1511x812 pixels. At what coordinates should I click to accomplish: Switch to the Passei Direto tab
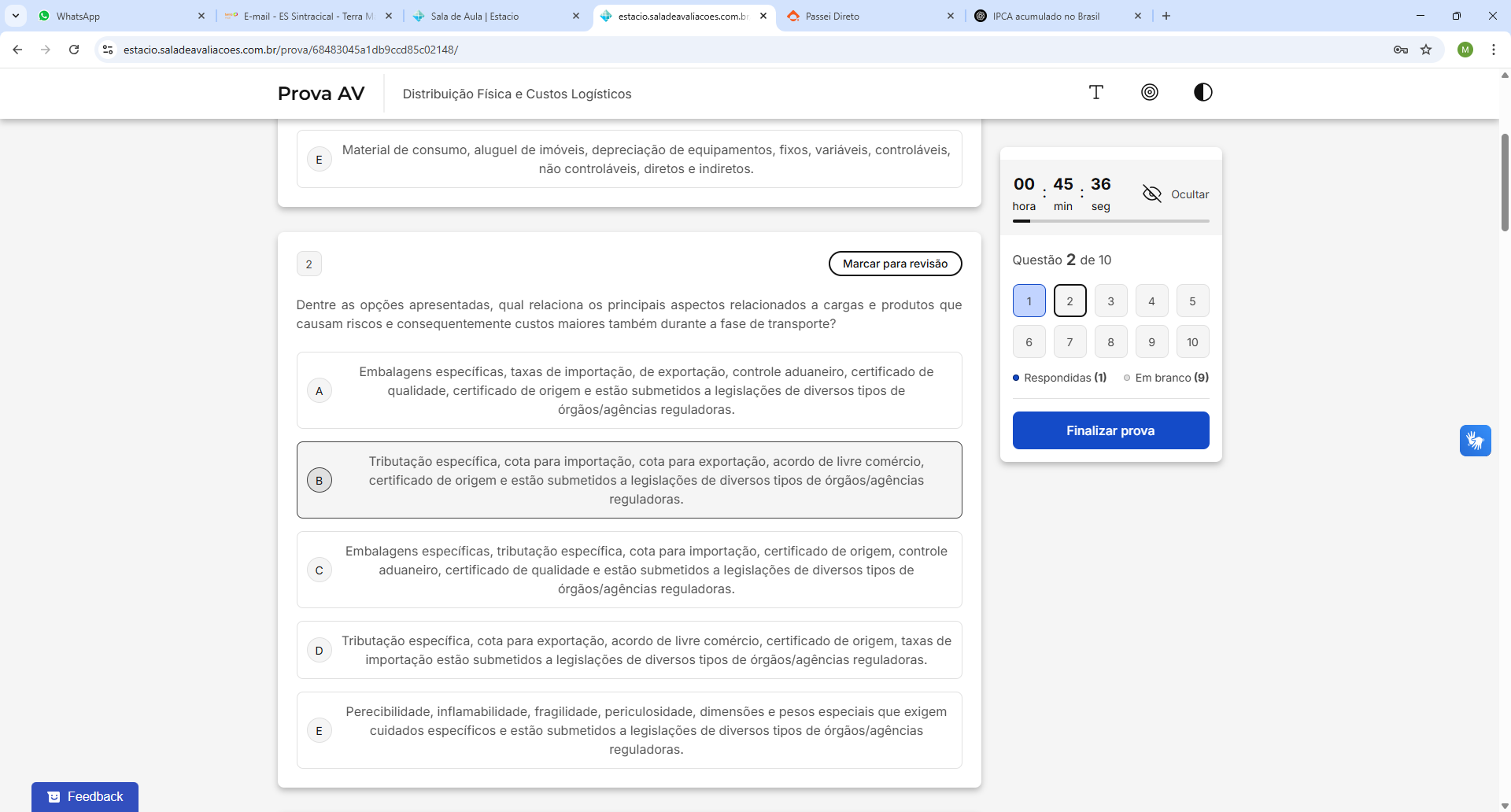pyautogui.click(x=866, y=16)
